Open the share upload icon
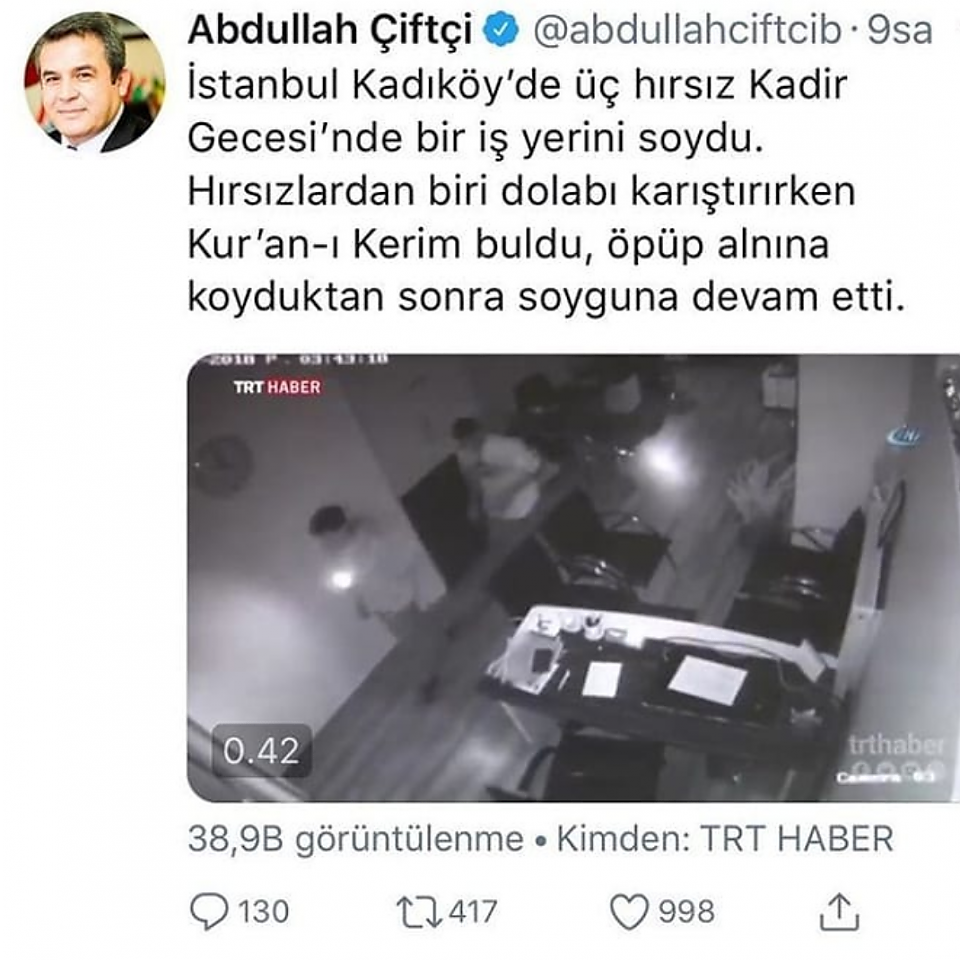Image resolution: width=960 pixels, height=960 pixels. pyautogui.click(x=839, y=912)
